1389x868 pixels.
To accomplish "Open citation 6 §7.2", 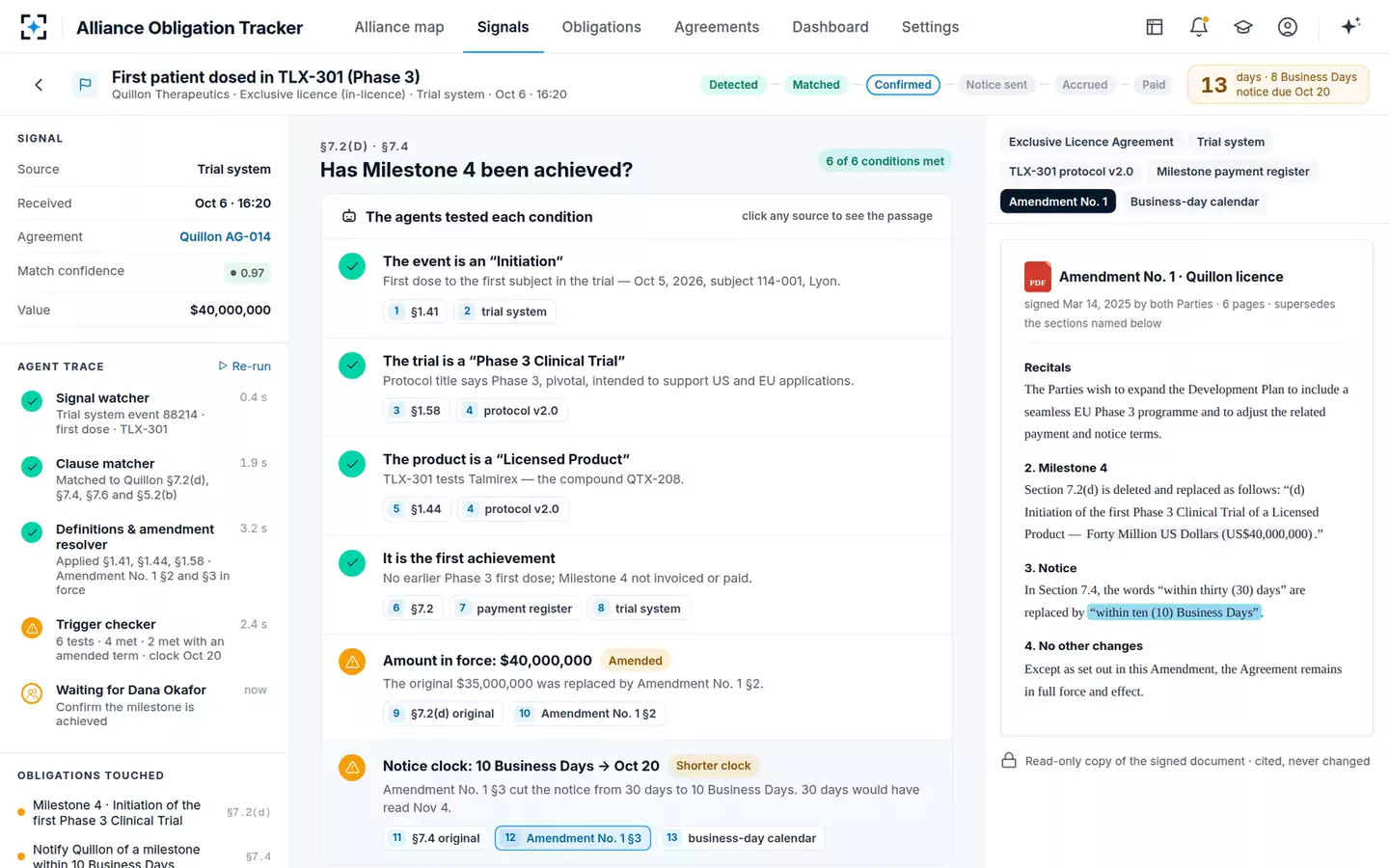I will click(413, 609).
